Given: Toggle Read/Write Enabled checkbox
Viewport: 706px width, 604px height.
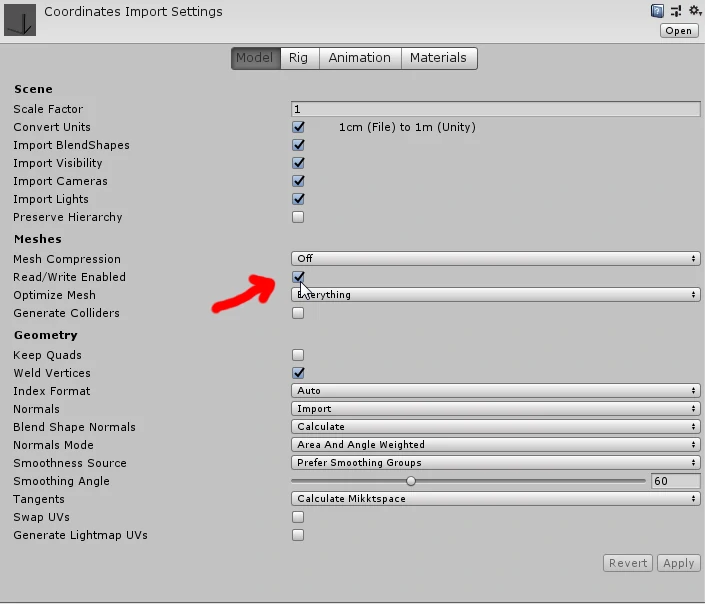Looking at the screenshot, I should tap(298, 277).
